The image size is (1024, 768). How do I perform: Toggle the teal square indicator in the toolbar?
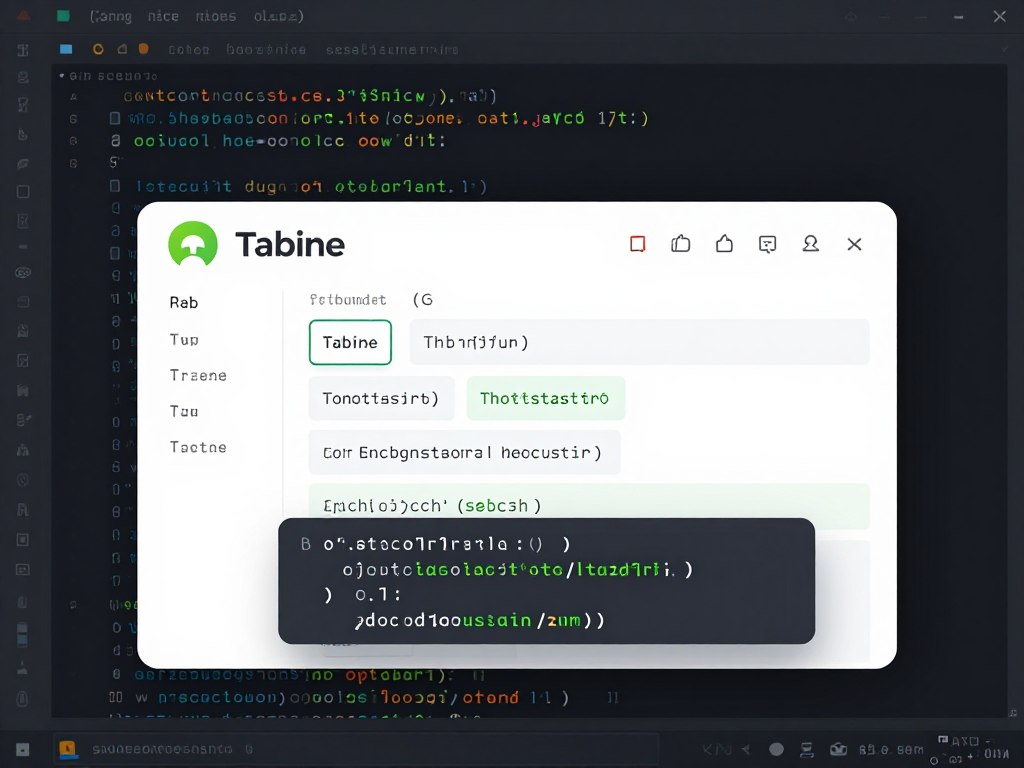(x=66, y=48)
